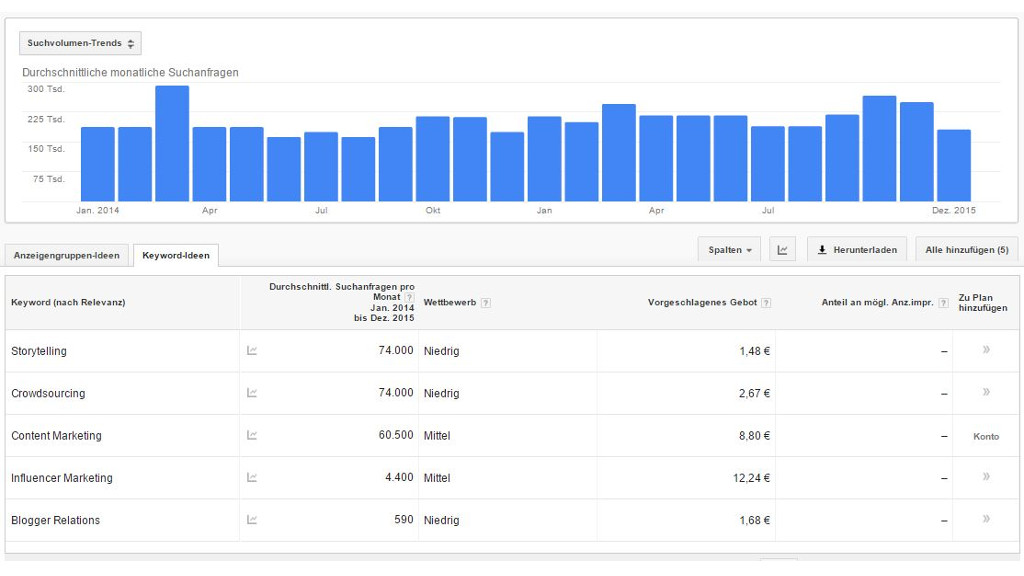Select the Keyword-Ideen tab
The height and width of the screenshot is (576, 1024).
pos(176,255)
